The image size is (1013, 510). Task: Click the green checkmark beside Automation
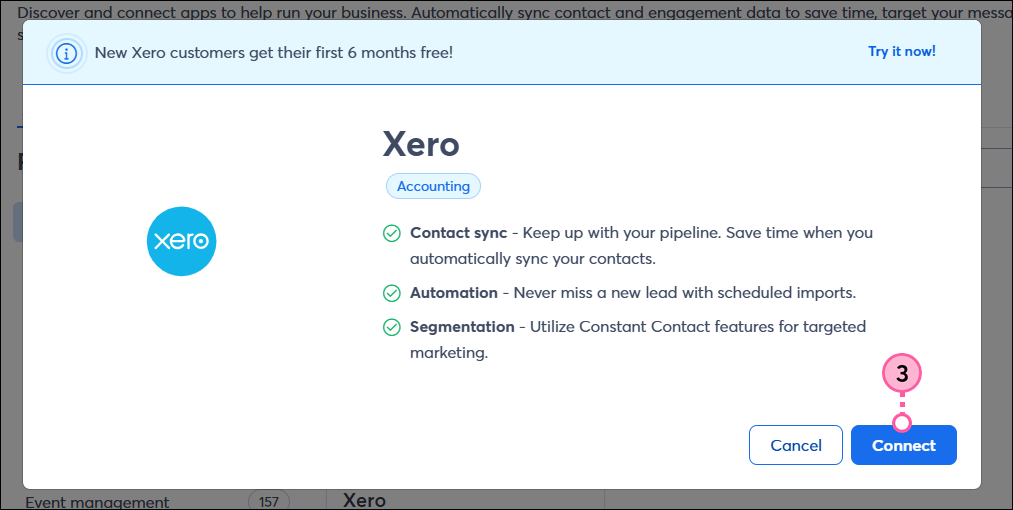click(x=392, y=293)
